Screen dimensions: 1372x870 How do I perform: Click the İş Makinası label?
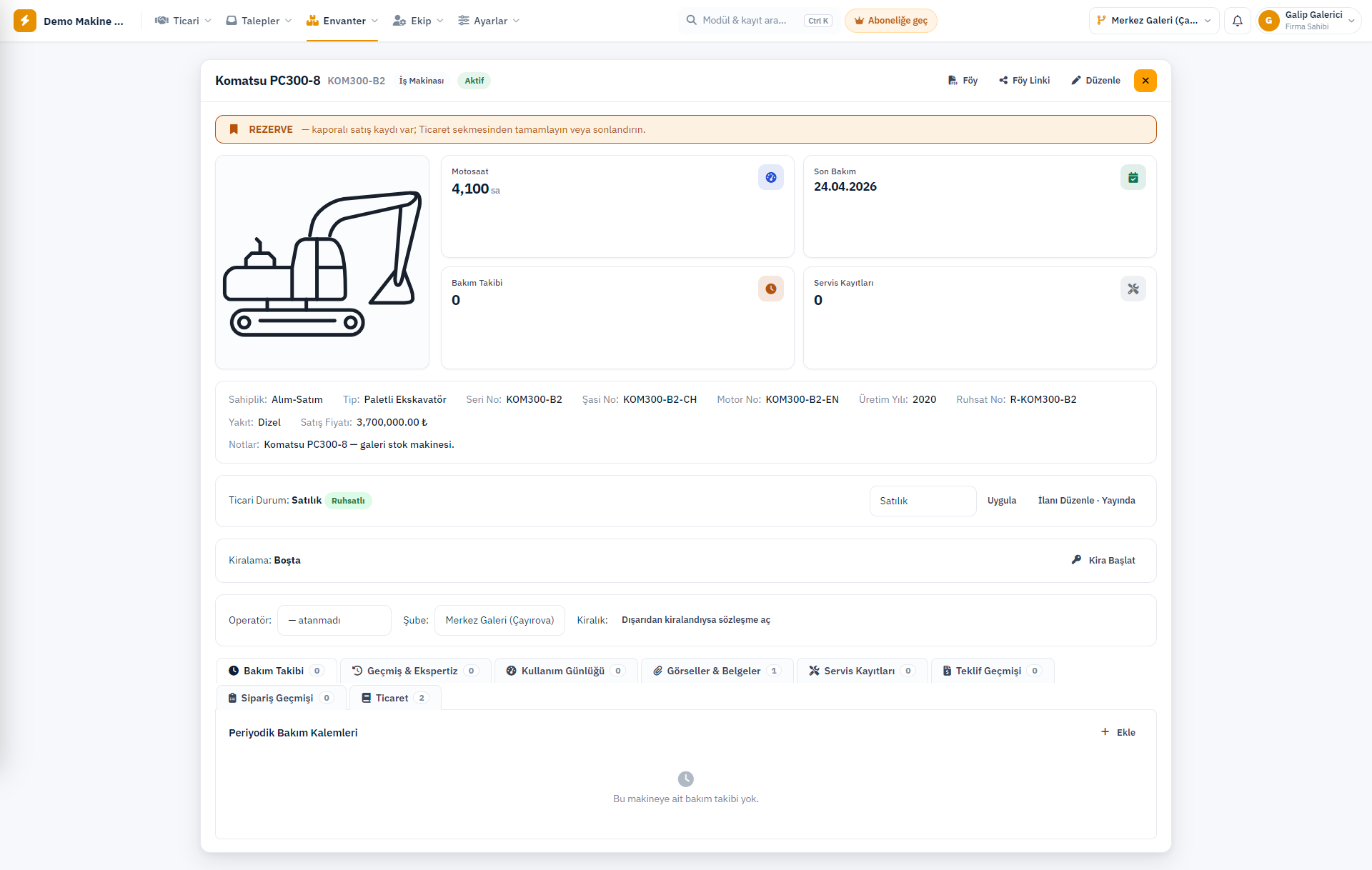[x=422, y=81]
